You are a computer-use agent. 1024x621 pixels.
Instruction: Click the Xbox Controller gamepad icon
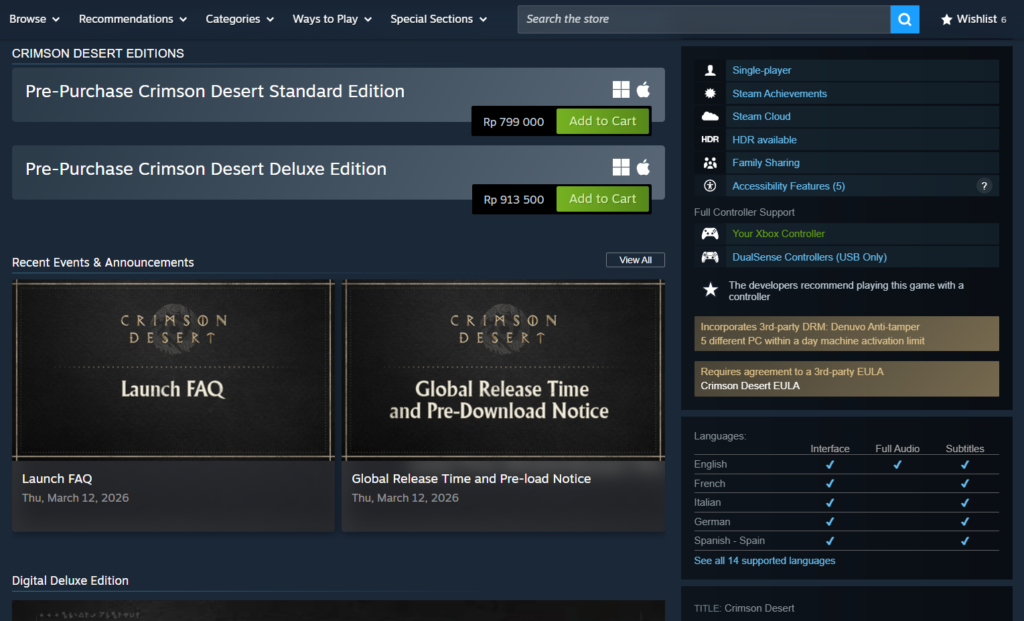[710, 233]
